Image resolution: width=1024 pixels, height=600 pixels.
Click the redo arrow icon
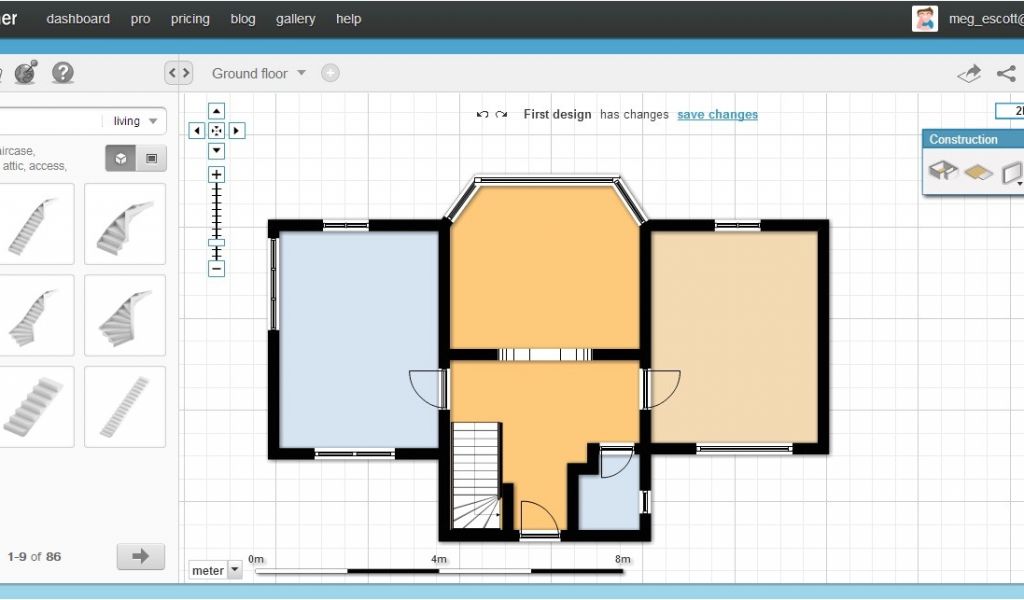(x=501, y=115)
